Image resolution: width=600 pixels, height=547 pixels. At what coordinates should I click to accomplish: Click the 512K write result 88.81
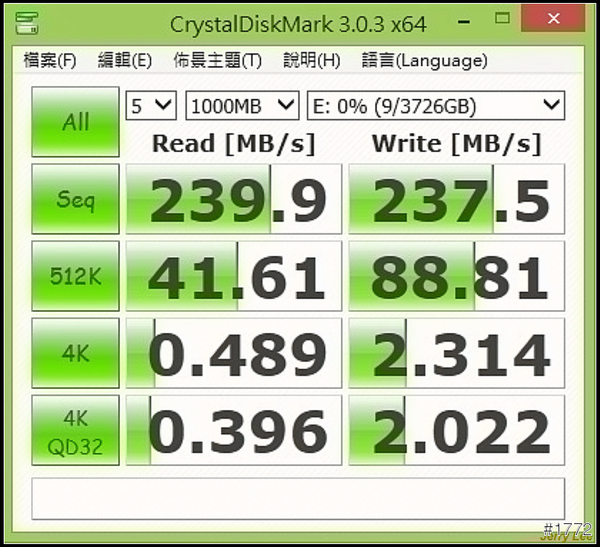pyautogui.click(x=457, y=276)
